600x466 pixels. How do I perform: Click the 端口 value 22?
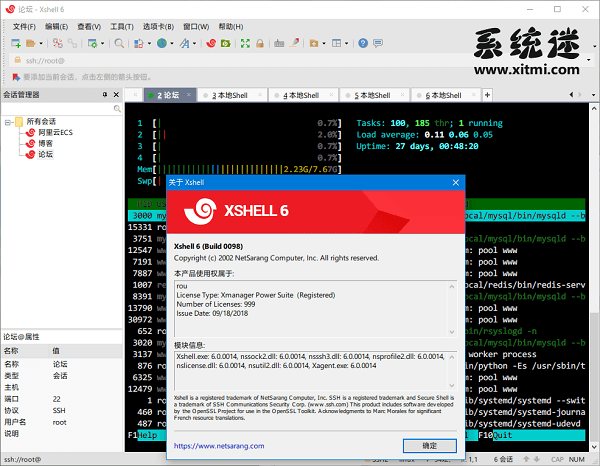pyautogui.click(x=57, y=399)
